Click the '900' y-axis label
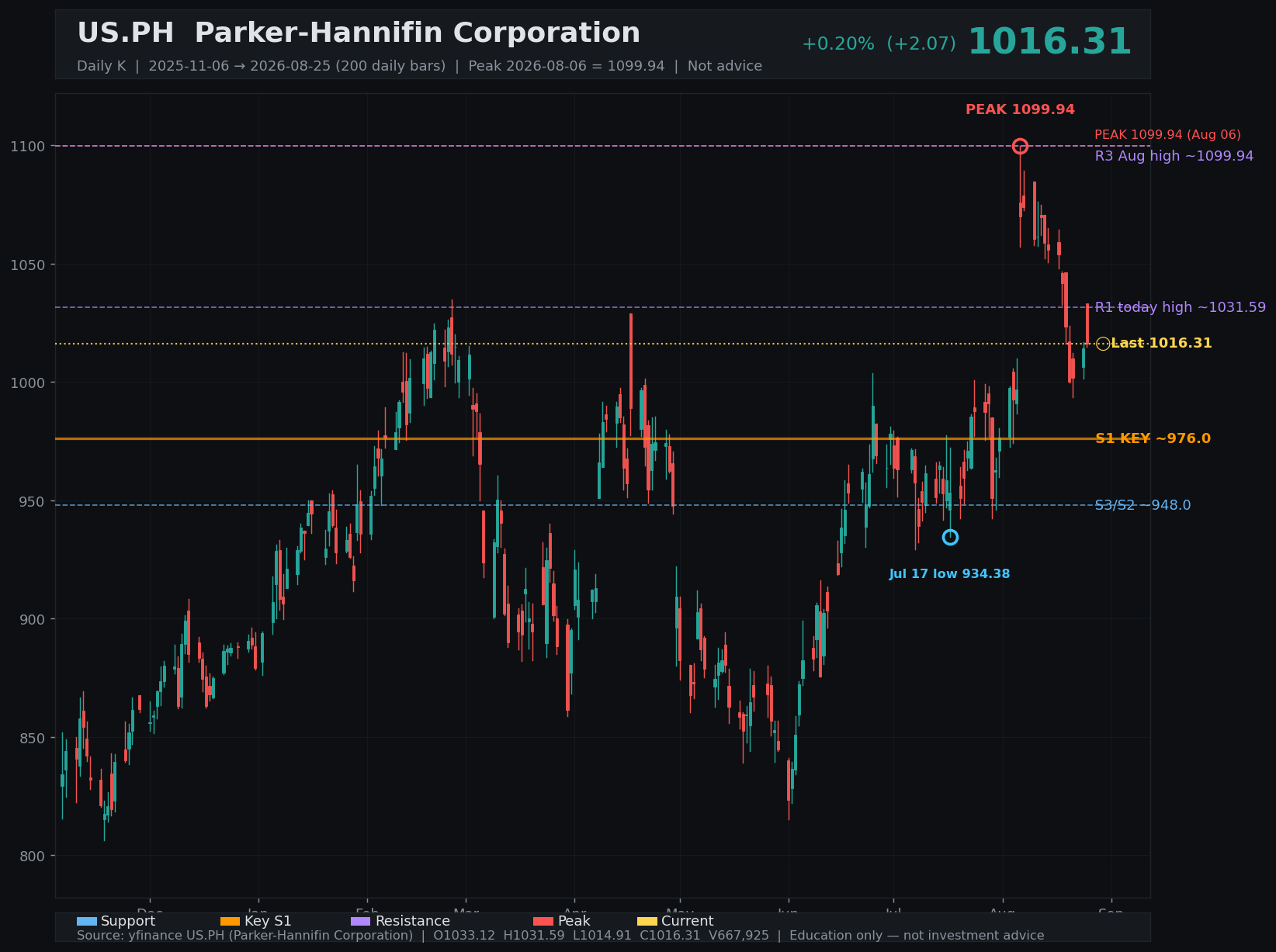The image size is (1276, 952). (x=33, y=619)
